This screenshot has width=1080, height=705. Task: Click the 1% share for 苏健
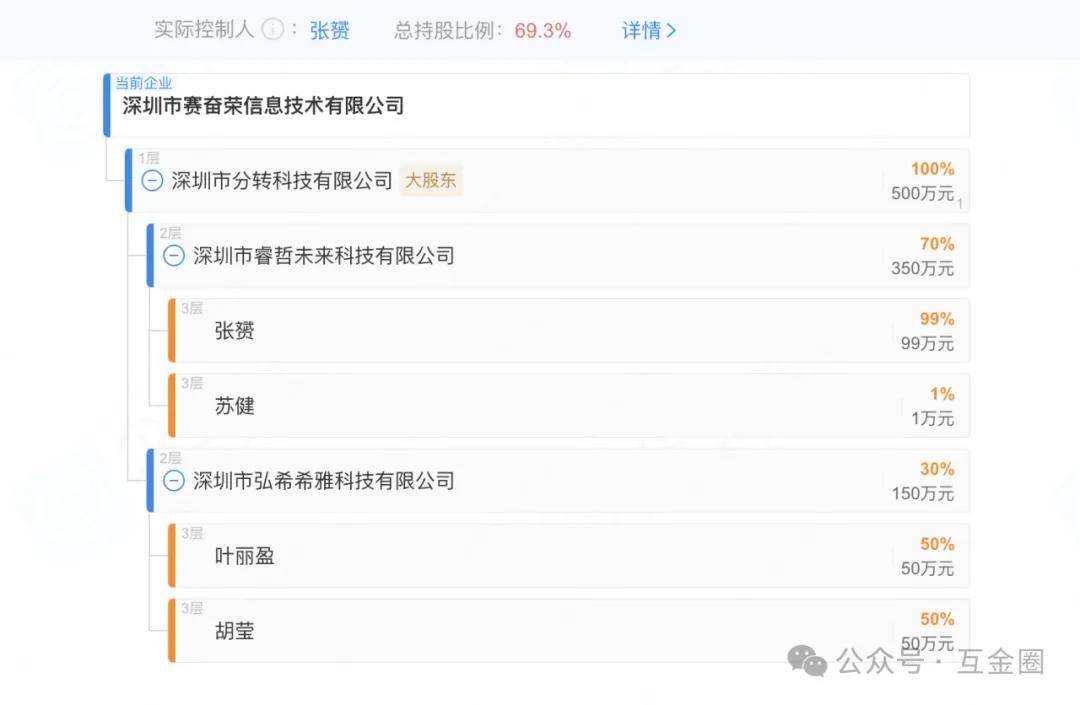pos(942,394)
